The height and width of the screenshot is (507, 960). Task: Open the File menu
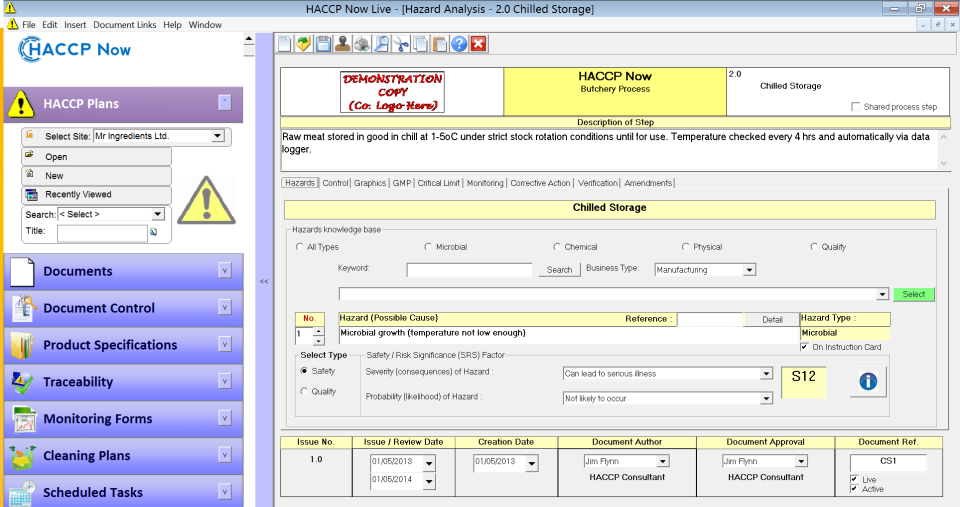(29, 24)
